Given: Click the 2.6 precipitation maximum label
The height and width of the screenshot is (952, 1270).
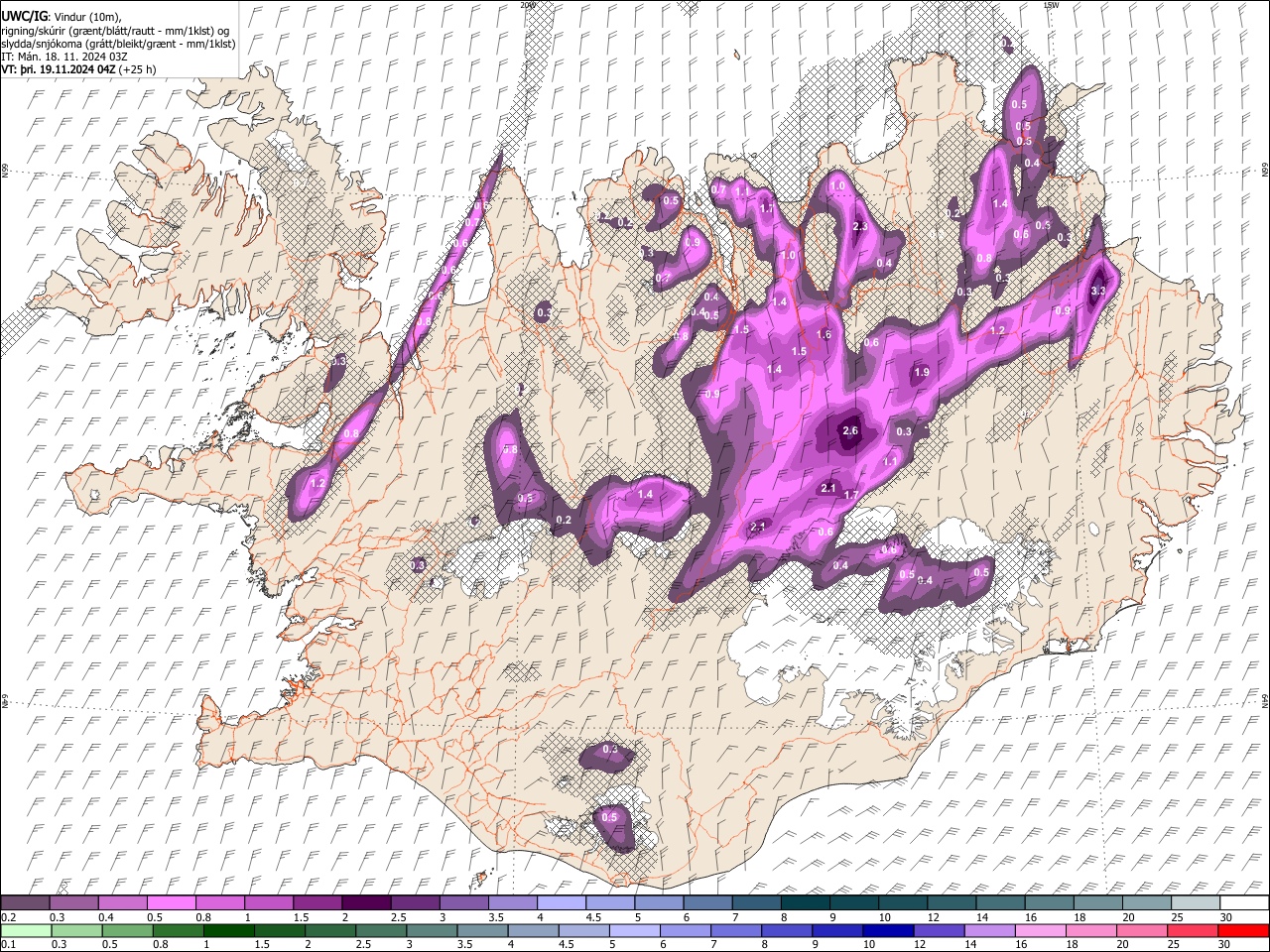Looking at the screenshot, I should (849, 430).
